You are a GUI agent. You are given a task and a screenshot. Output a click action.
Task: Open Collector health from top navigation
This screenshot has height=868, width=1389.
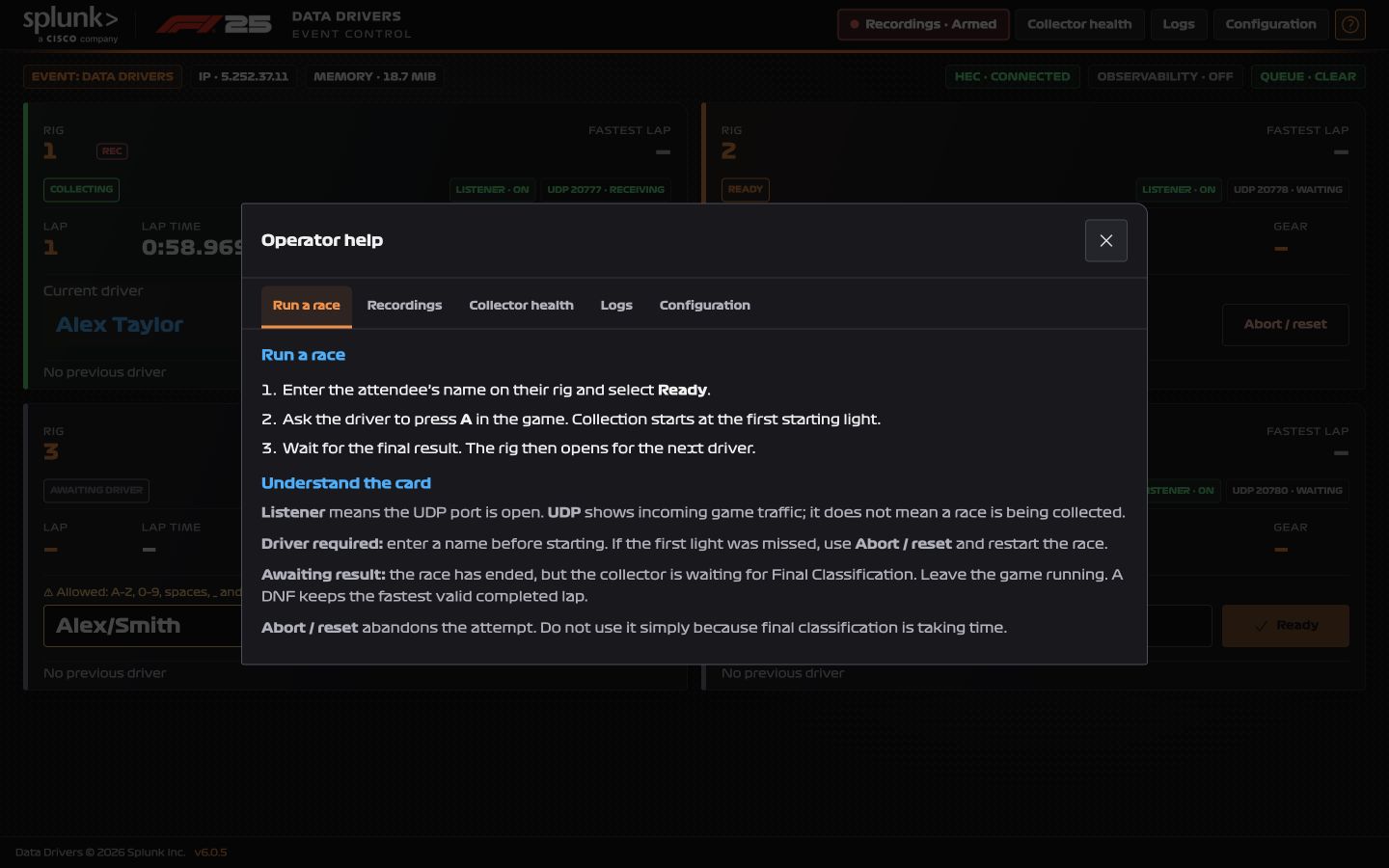point(1079,24)
